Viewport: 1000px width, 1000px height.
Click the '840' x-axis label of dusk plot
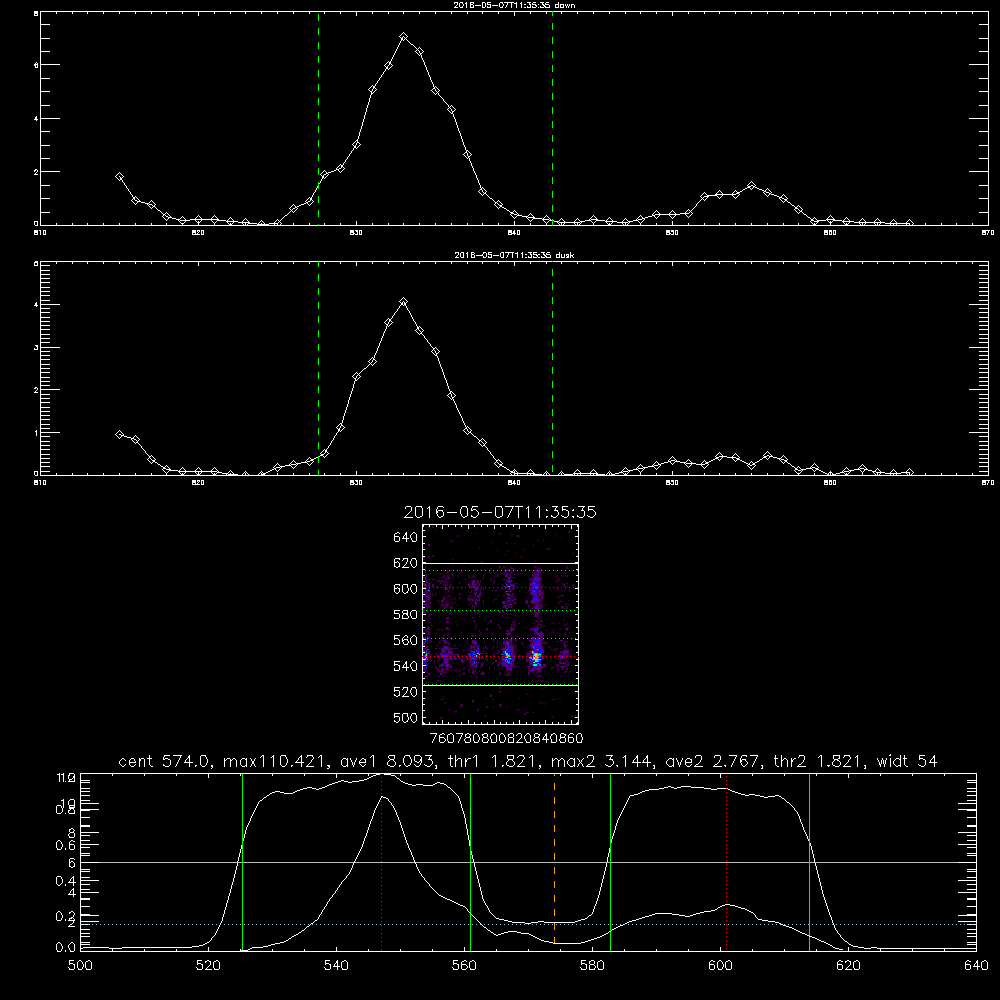coord(514,483)
